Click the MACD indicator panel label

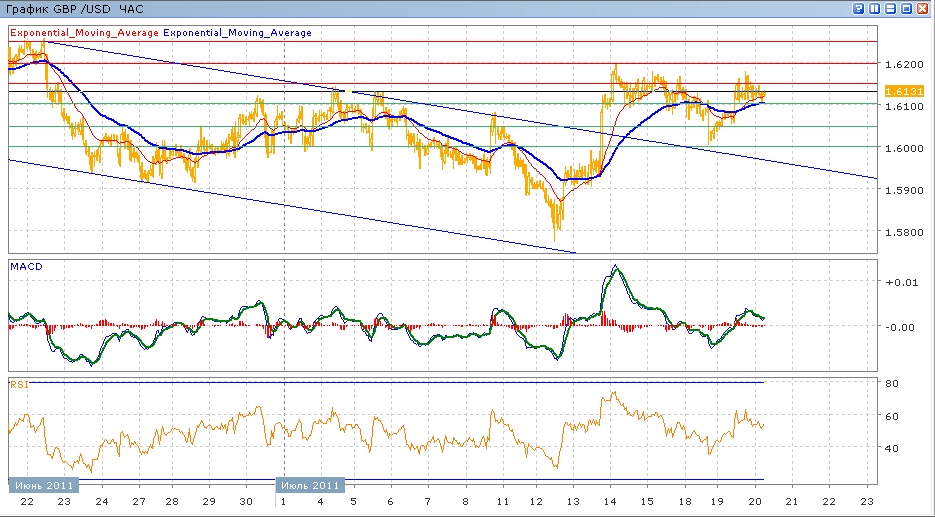[25, 267]
